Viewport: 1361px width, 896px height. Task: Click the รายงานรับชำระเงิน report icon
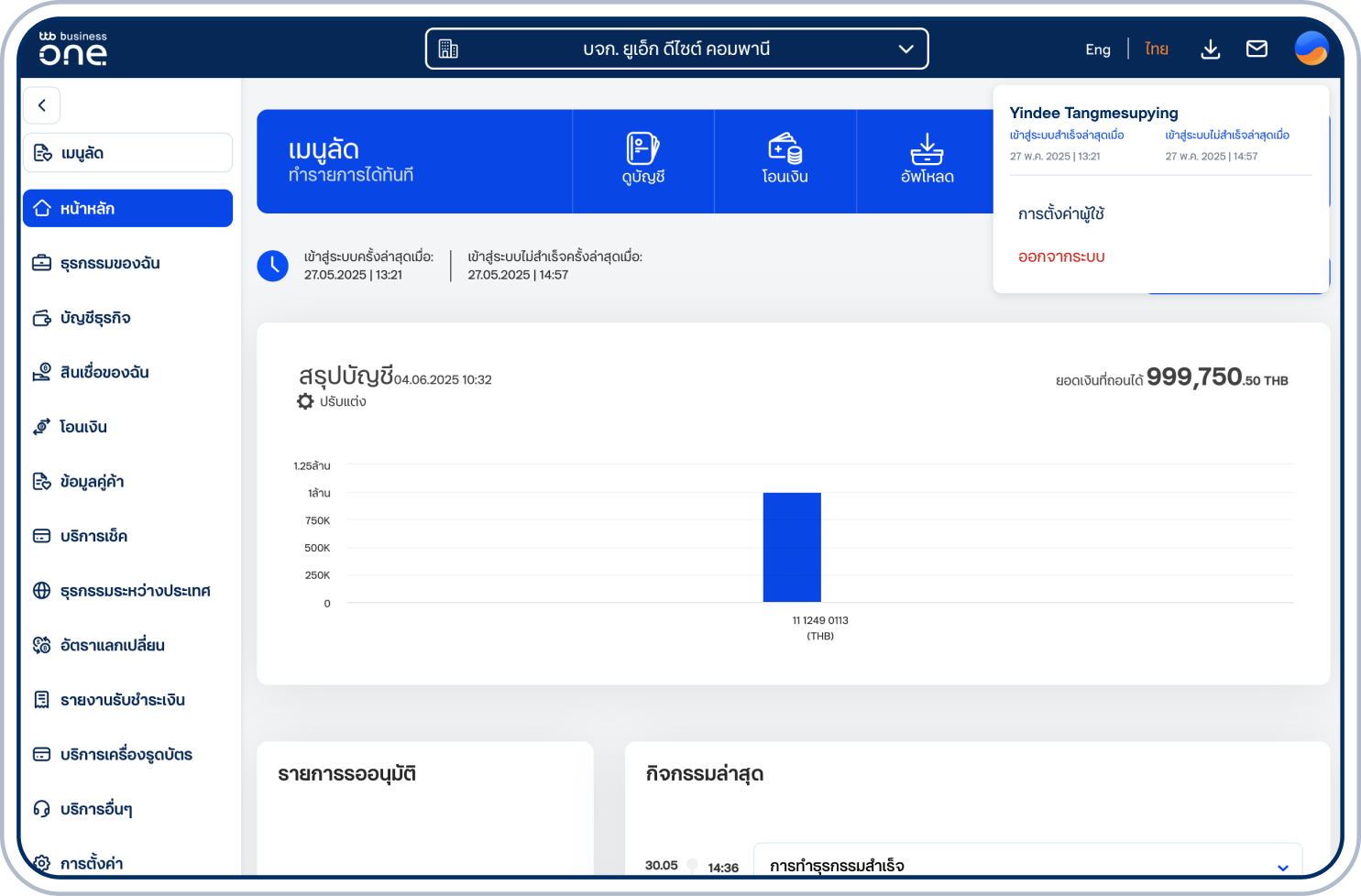coord(42,700)
